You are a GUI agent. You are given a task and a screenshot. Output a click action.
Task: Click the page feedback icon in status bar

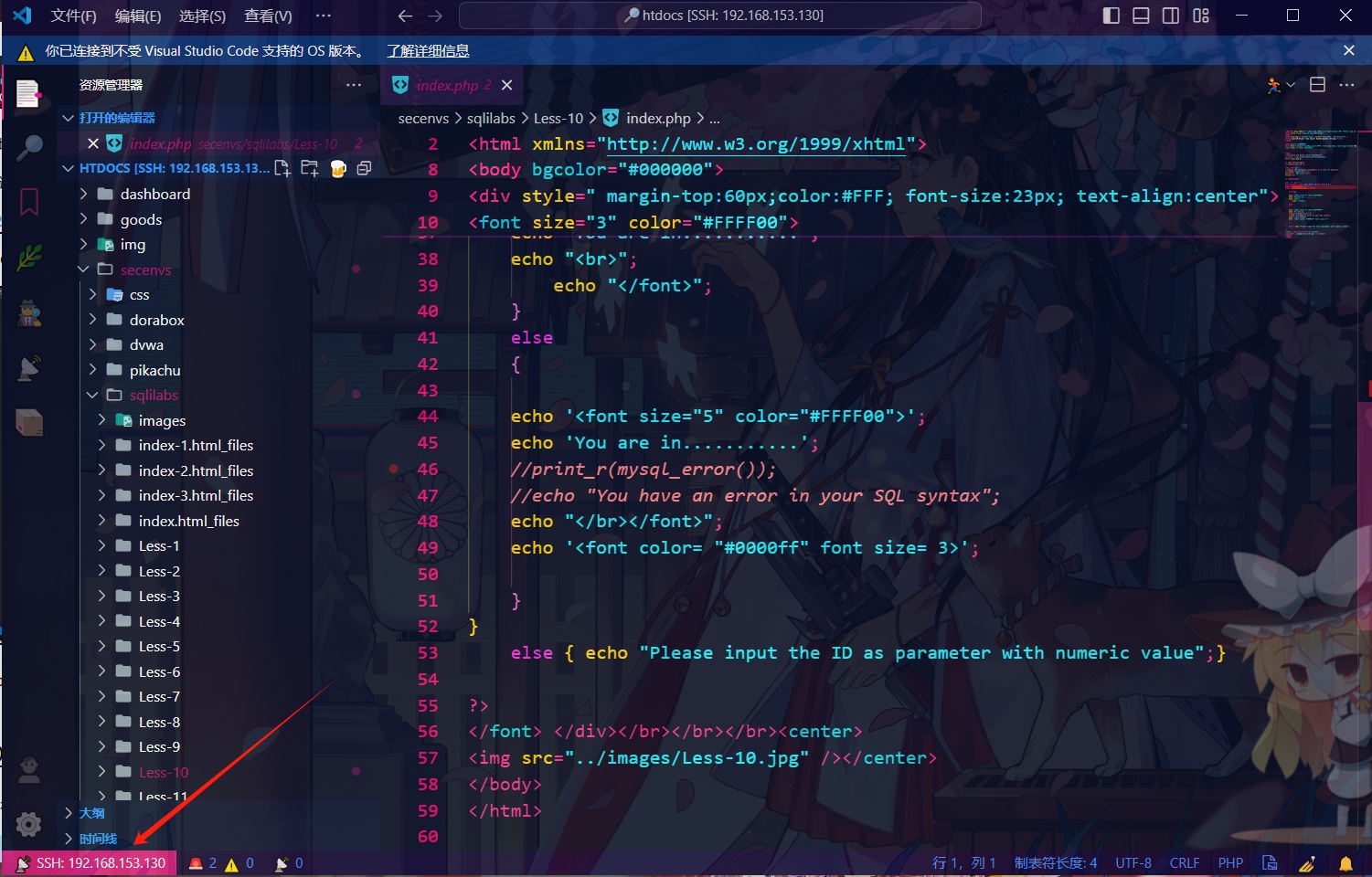(x=1270, y=863)
